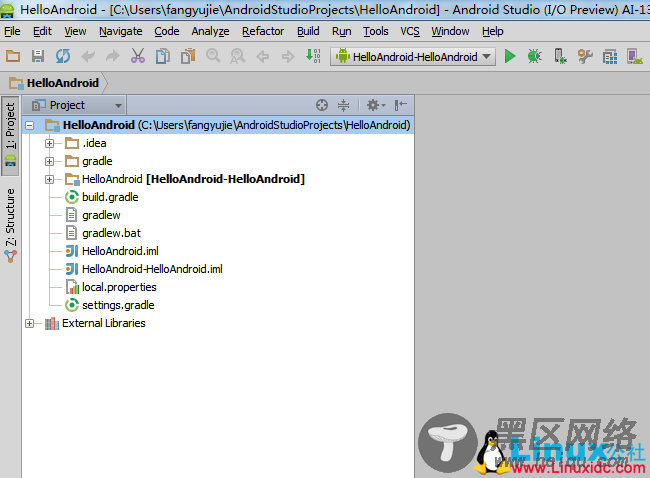The height and width of the screenshot is (478, 650).
Task: Select local.properties file
Action: point(119,287)
